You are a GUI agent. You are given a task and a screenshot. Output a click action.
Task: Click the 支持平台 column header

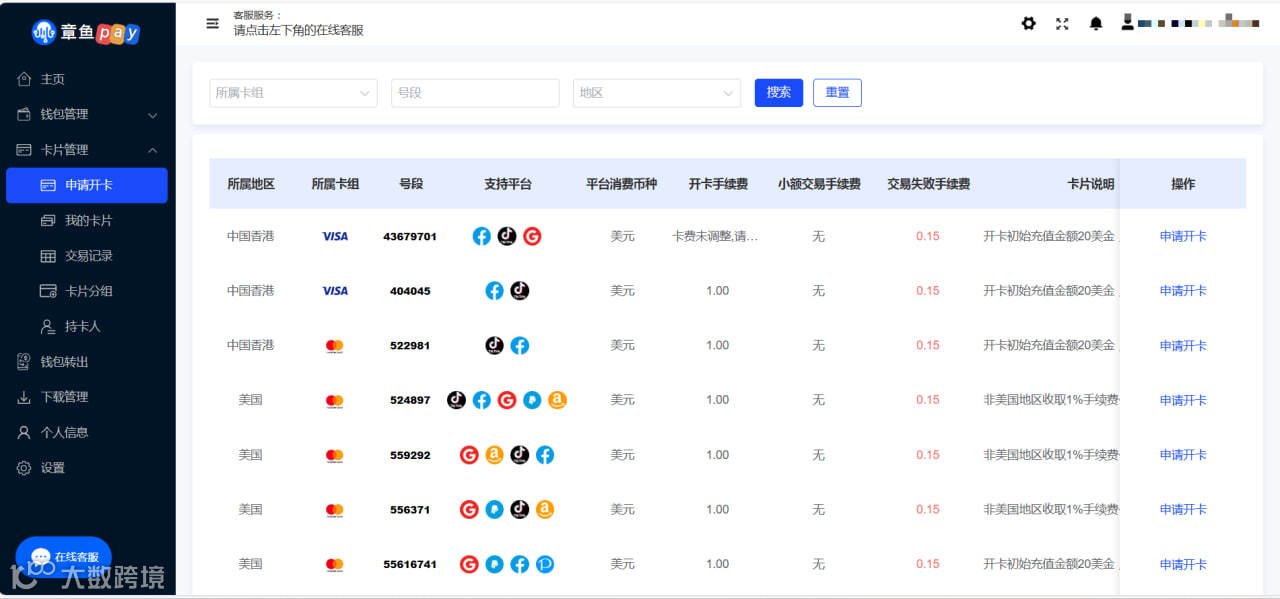tap(508, 184)
